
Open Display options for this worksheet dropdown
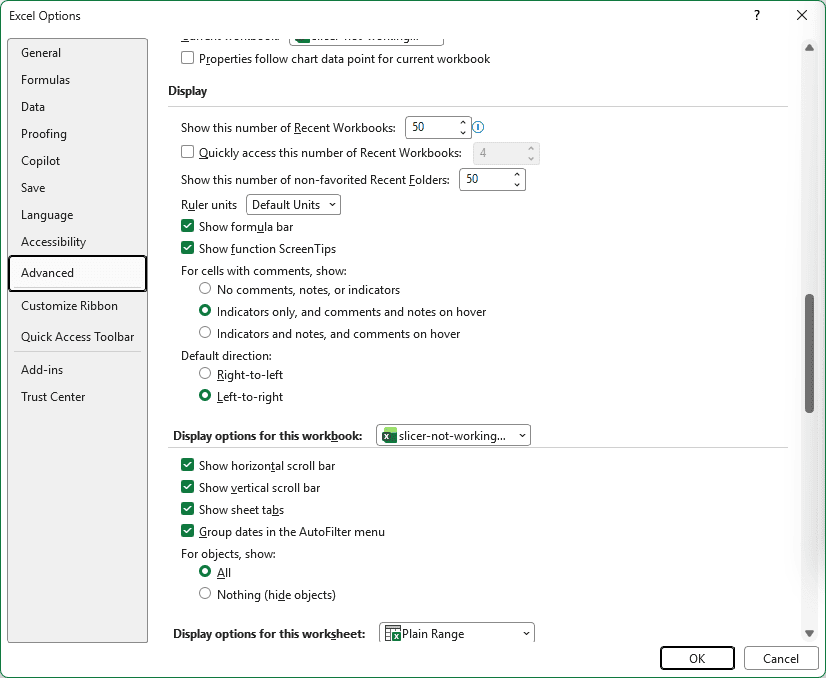457,633
